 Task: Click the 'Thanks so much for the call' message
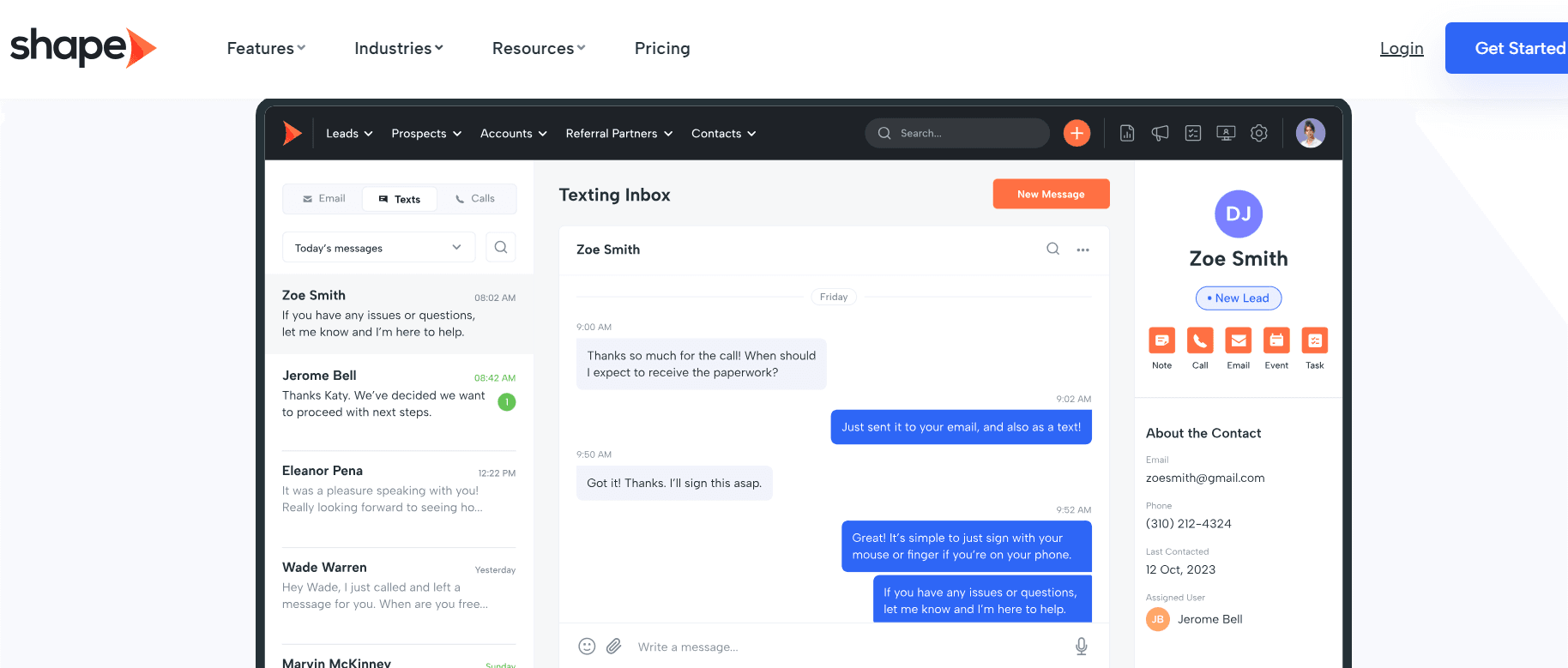pos(702,364)
